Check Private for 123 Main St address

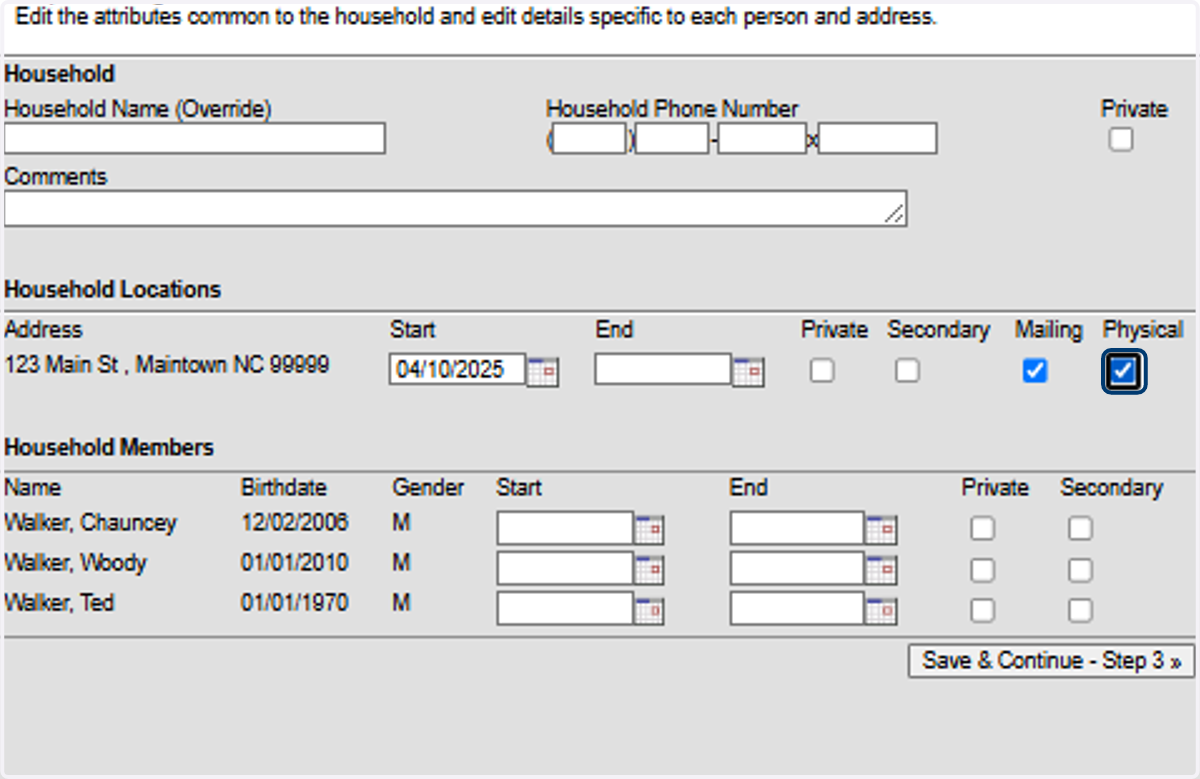(x=822, y=371)
